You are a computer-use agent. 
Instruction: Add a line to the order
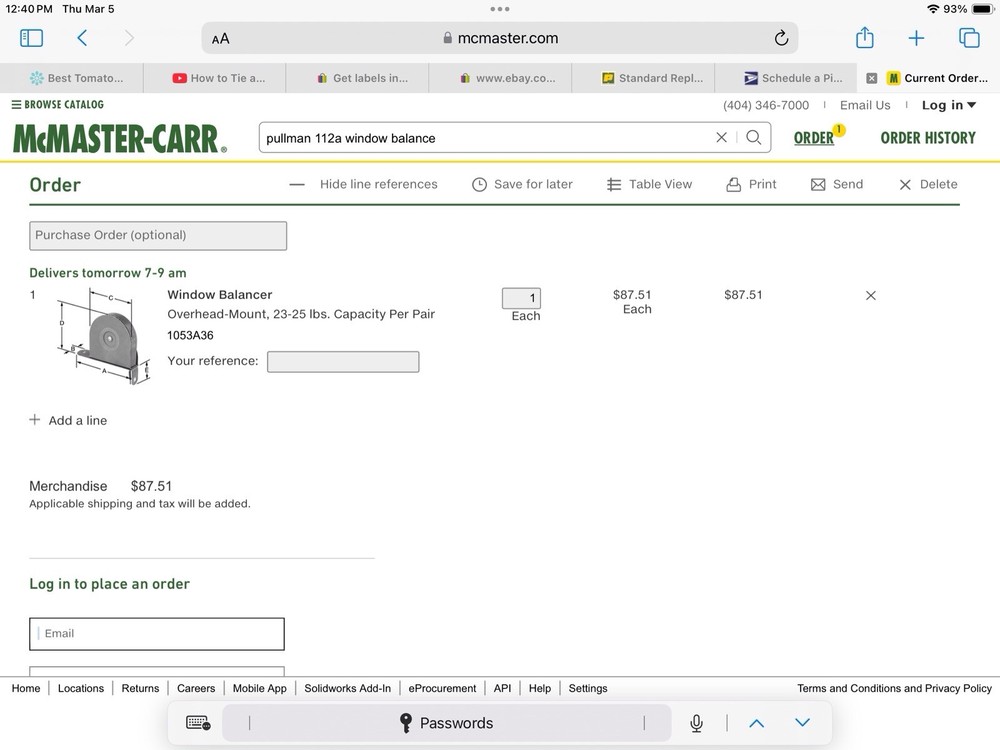point(68,421)
